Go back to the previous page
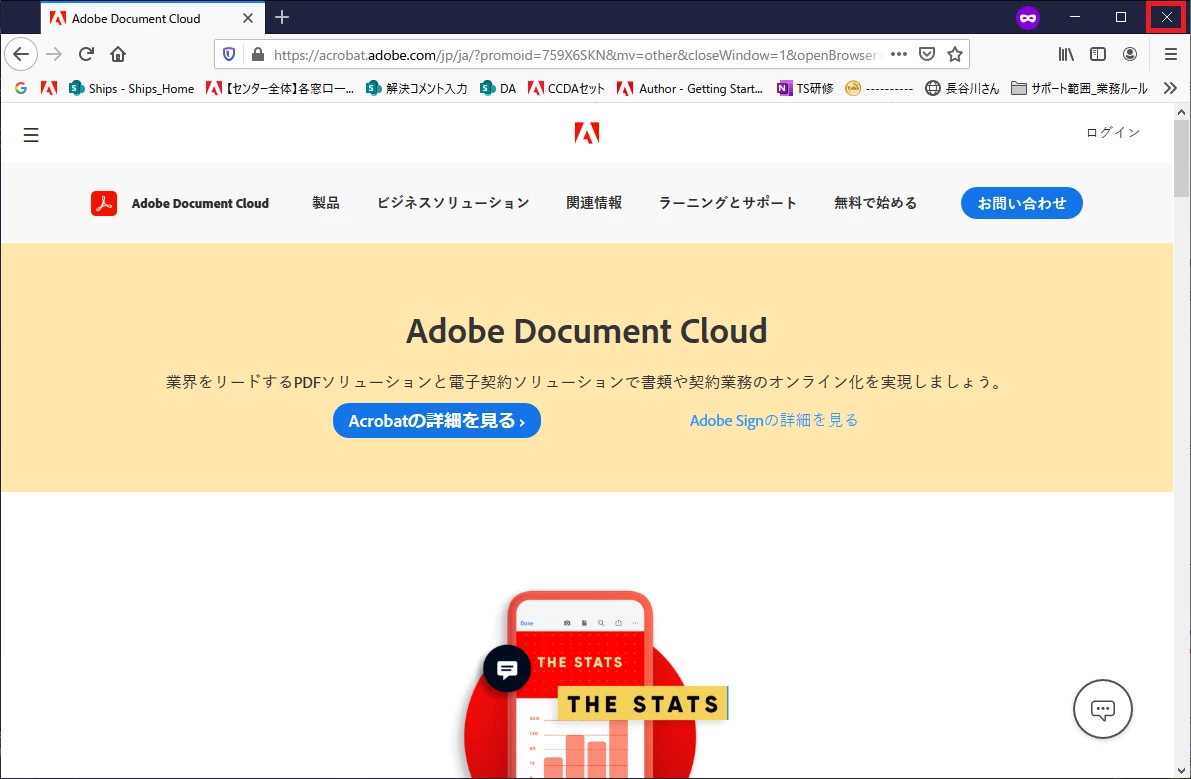 21,54
